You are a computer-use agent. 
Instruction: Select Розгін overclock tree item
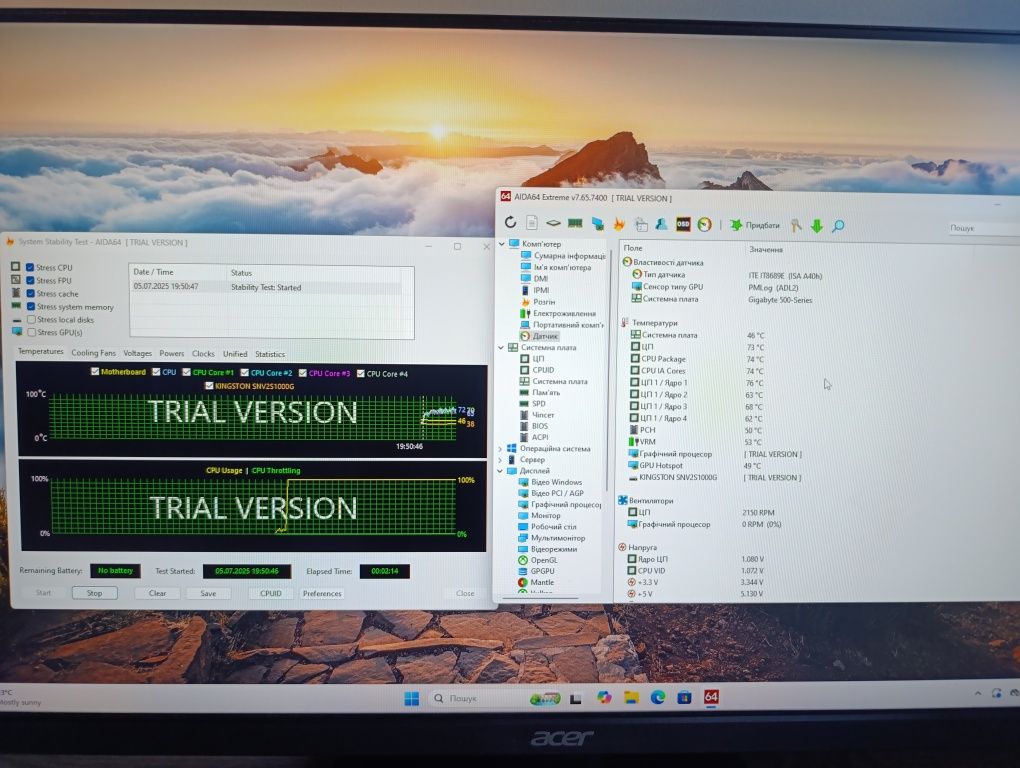coord(538,302)
